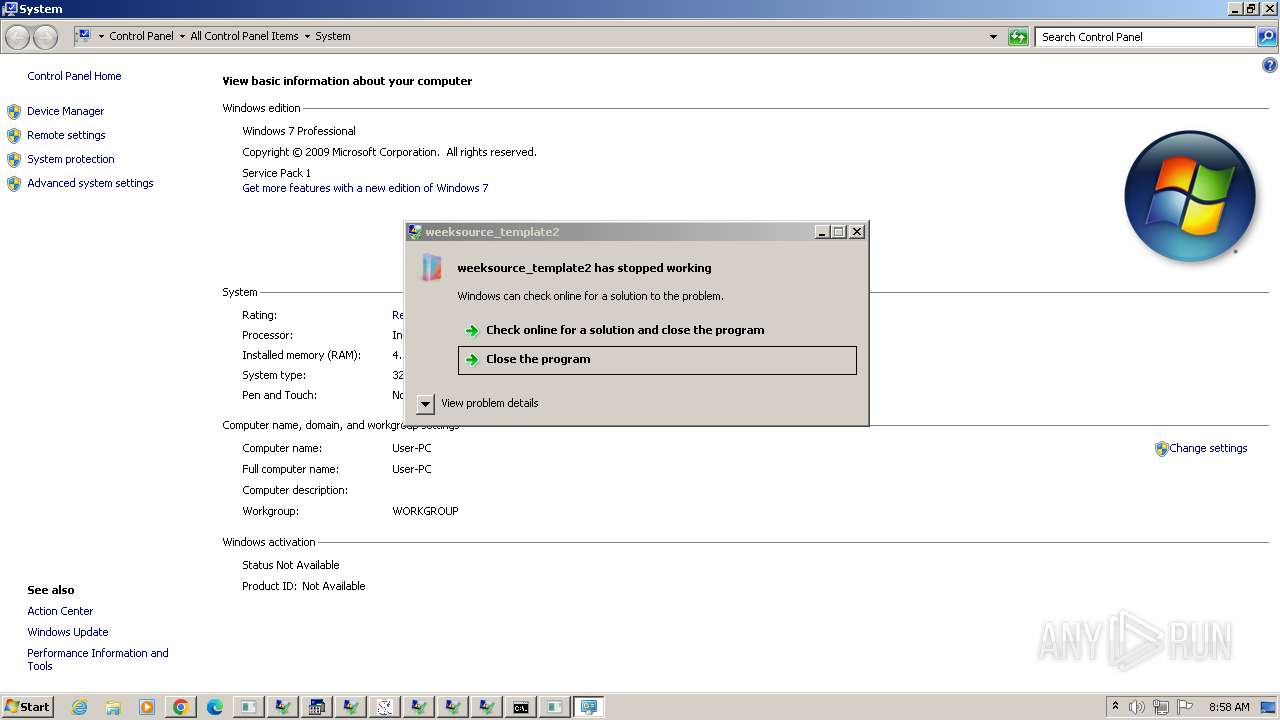Image resolution: width=1280 pixels, height=720 pixels.
Task: Open Windows Explorer folder in taskbar
Action: click(x=113, y=707)
